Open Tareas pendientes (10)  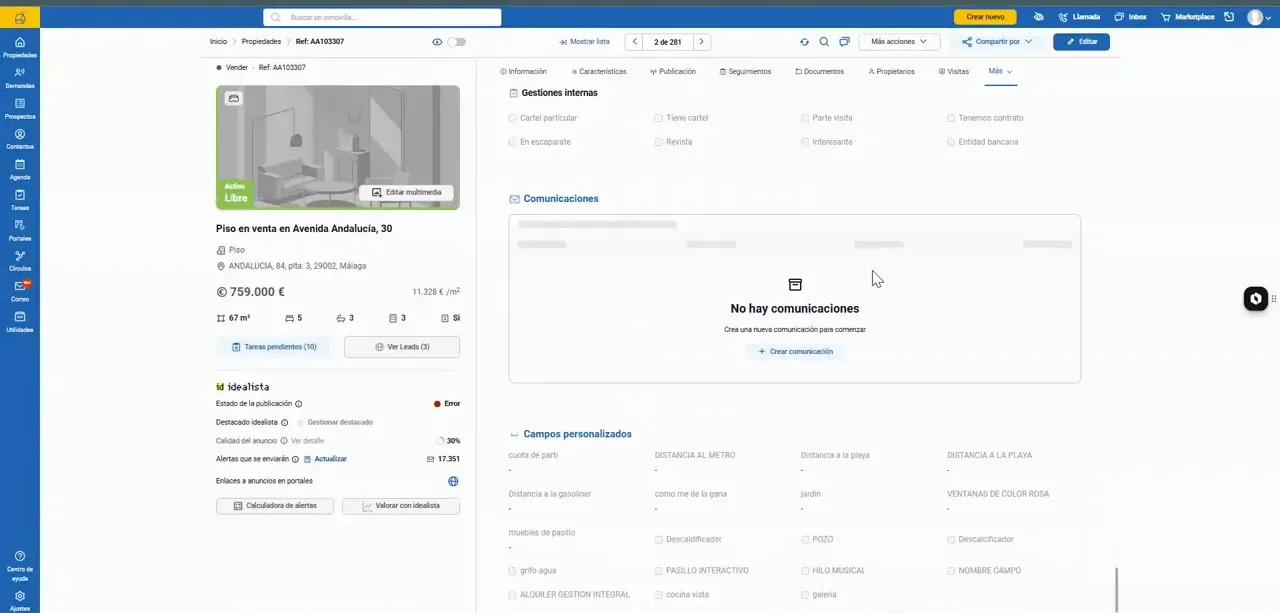point(273,347)
